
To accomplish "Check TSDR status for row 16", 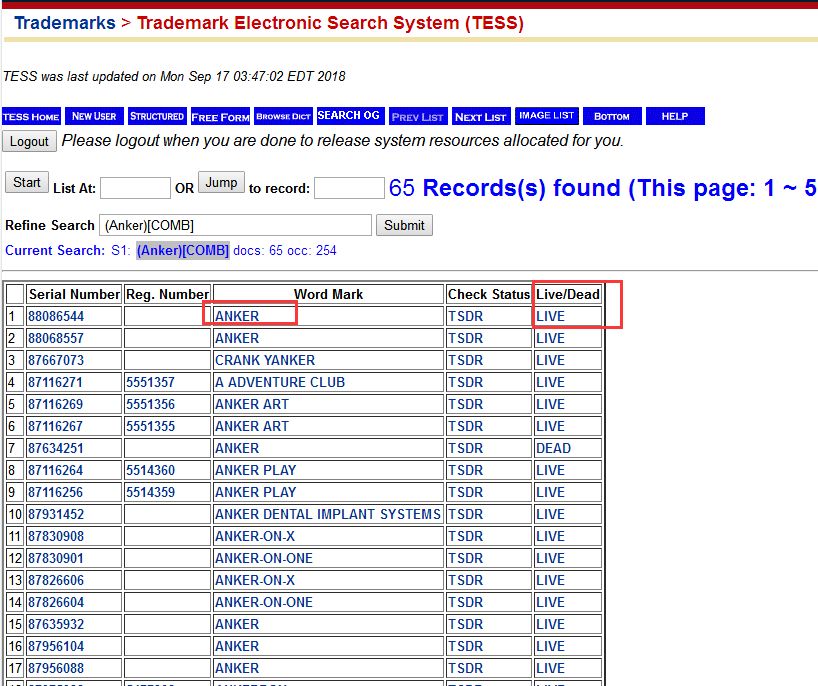I will pyautogui.click(x=466, y=646).
